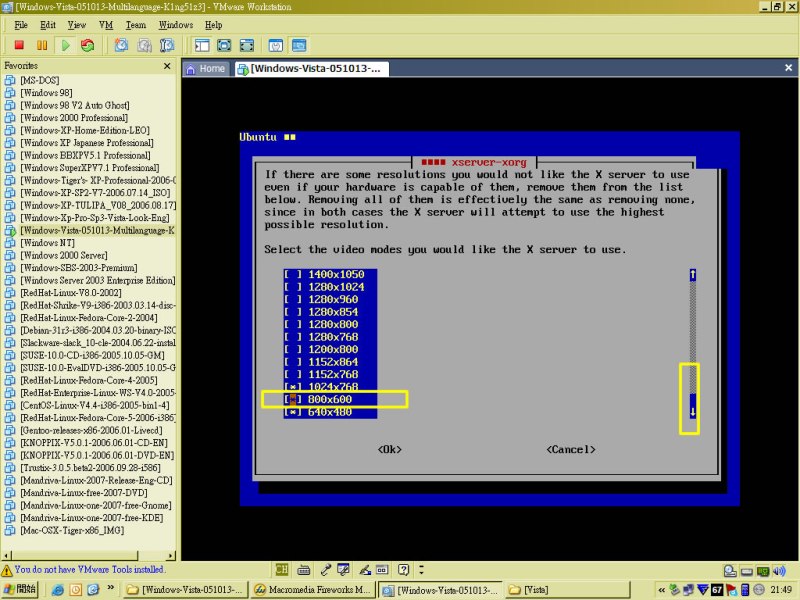
Task: Close the Favorites sidebar panel
Action: coord(167,66)
